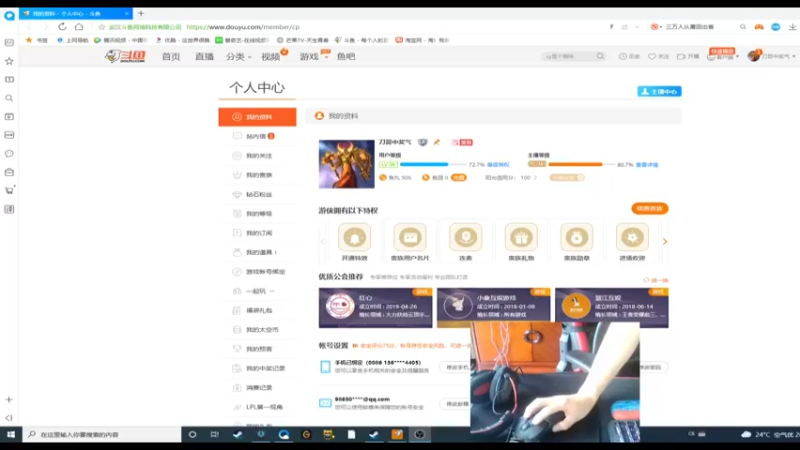Click the bookmark star in address bar

[x=102, y=27]
